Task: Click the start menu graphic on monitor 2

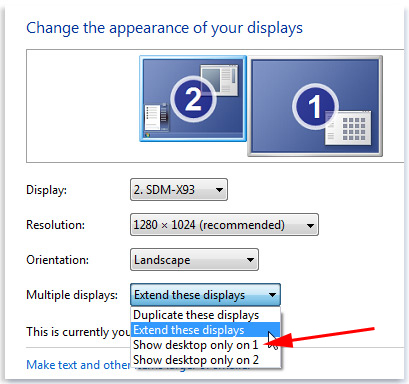Action: (x=156, y=117)
